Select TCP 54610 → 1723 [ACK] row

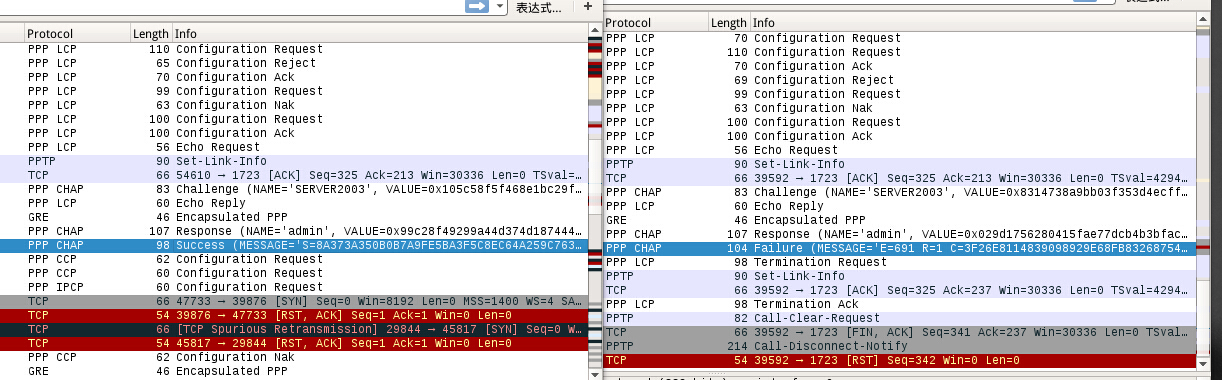click(x=294, y=175)
